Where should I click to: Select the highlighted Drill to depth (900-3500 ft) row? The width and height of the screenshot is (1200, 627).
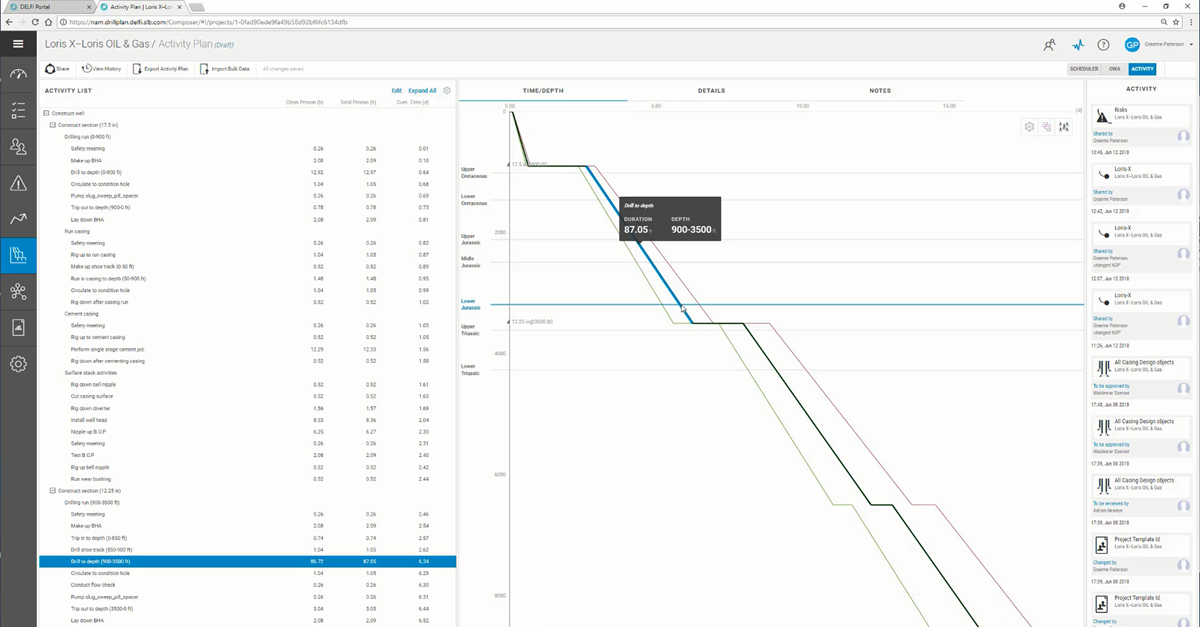tap(247, 561)
